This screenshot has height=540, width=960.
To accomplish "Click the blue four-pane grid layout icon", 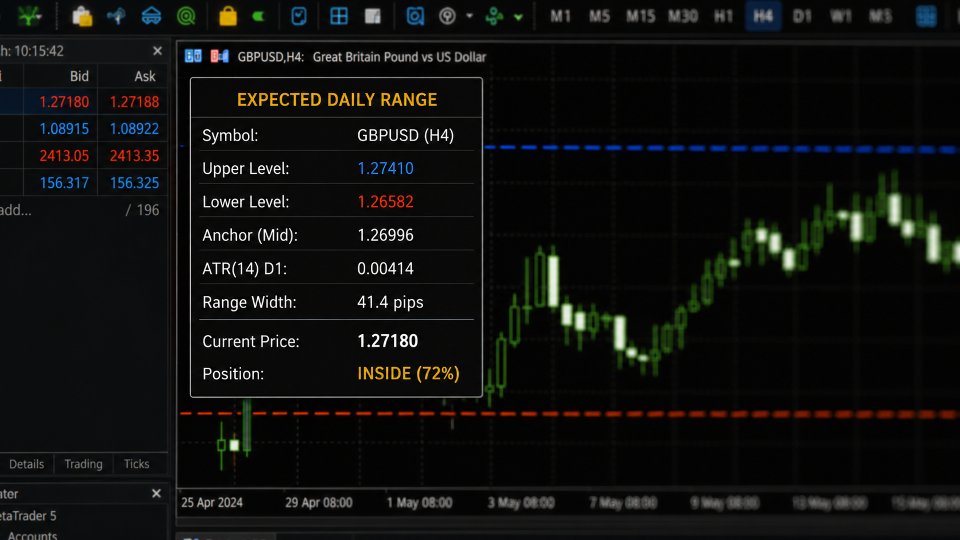I will 339,16.
